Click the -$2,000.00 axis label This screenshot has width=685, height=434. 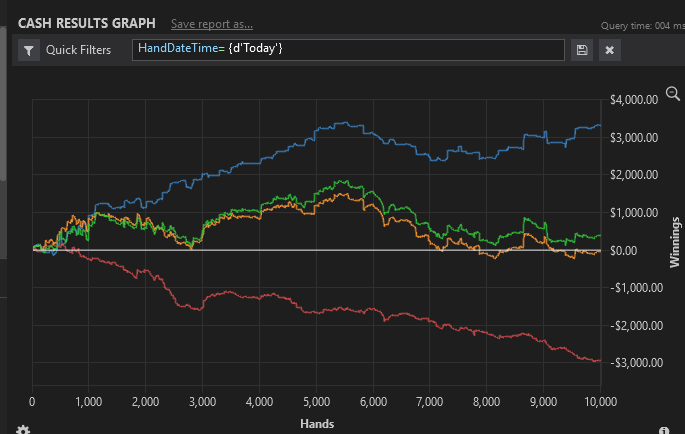click(x=637, y=326)
